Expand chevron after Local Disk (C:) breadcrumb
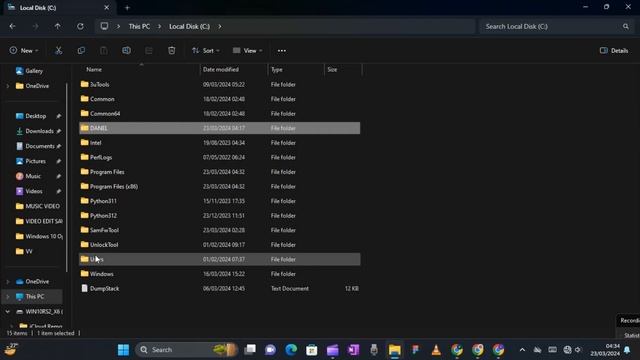640x360 pixels. point(220,27)
